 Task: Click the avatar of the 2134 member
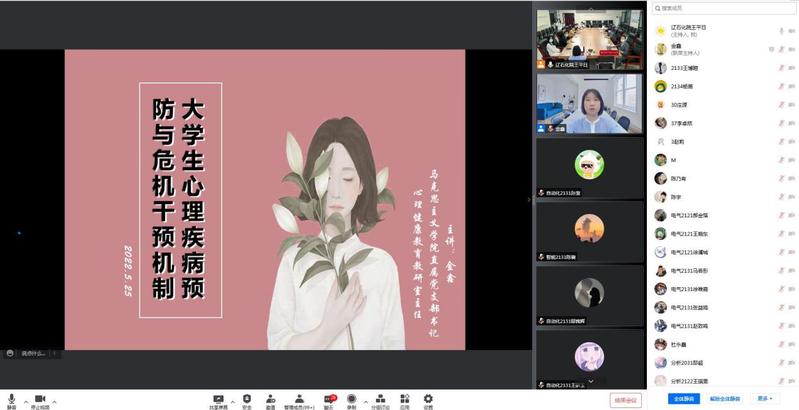[660, 86]
